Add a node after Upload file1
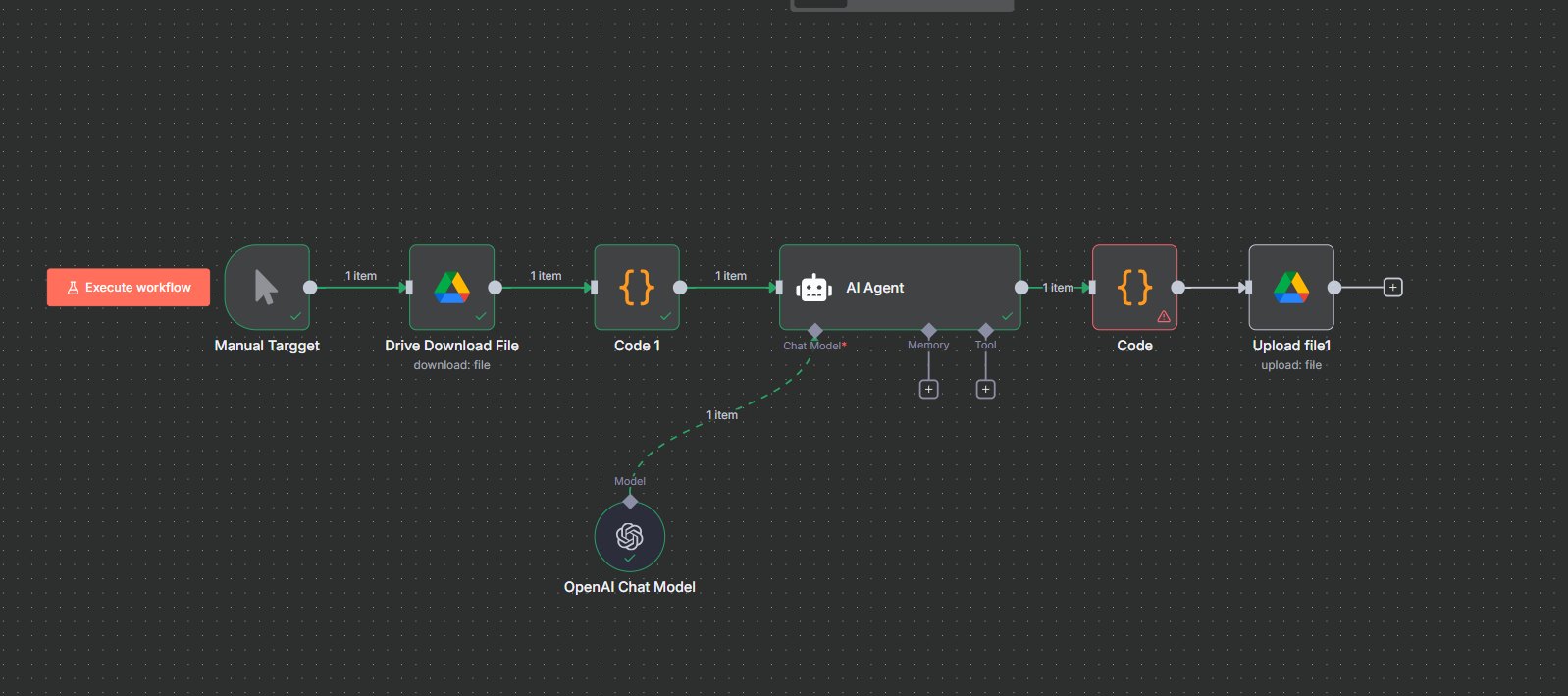 [x=1392, y=288]
